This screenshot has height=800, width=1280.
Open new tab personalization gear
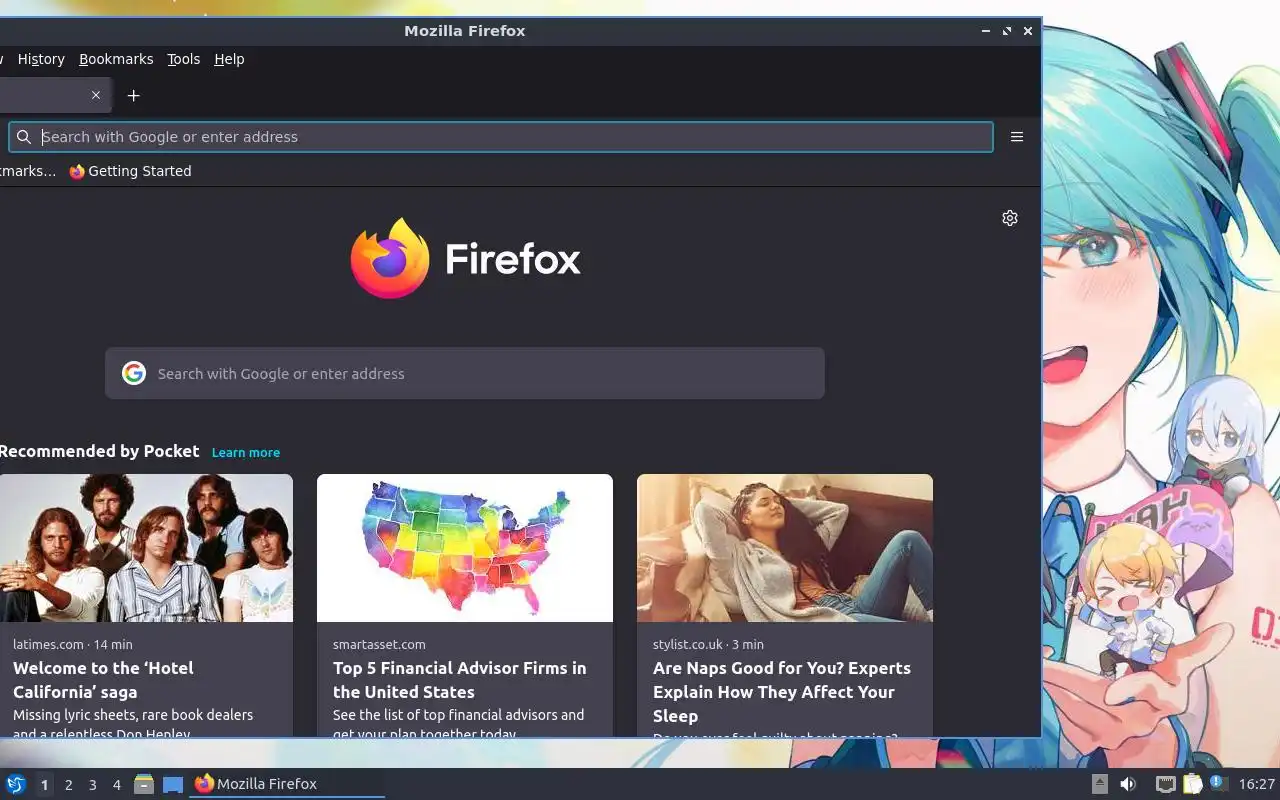(1010, 218)
